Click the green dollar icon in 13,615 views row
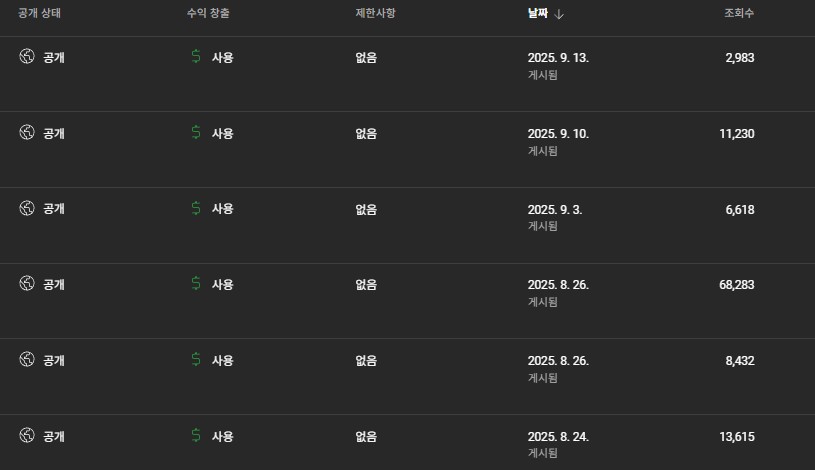This screenshot has height=470, width=815. point(196,435)
